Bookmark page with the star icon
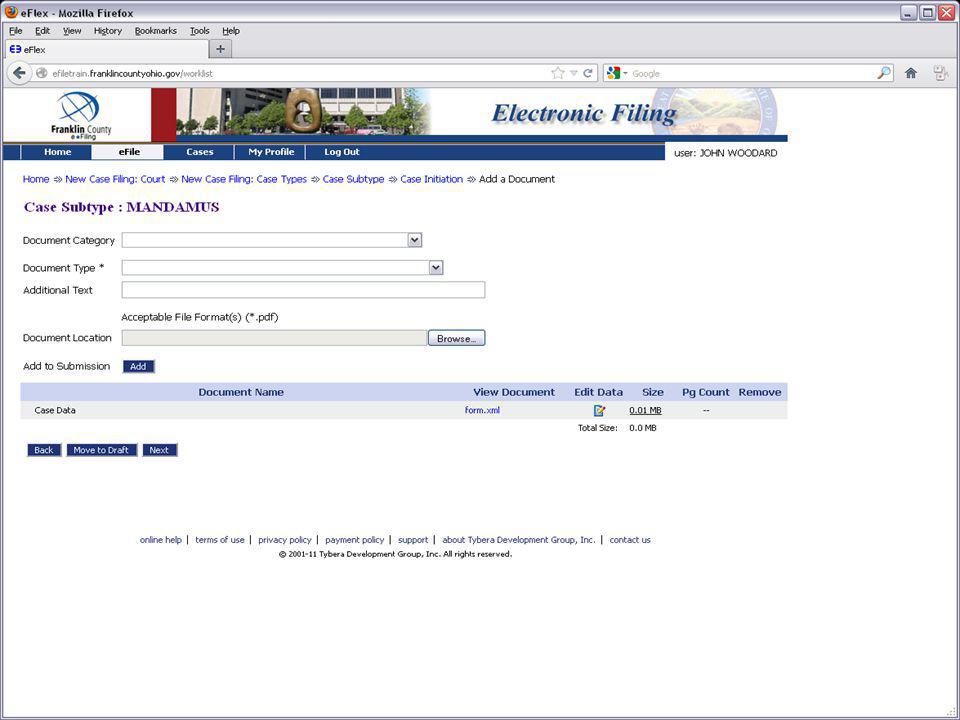 pyautogui.click(x=558, y=73)
